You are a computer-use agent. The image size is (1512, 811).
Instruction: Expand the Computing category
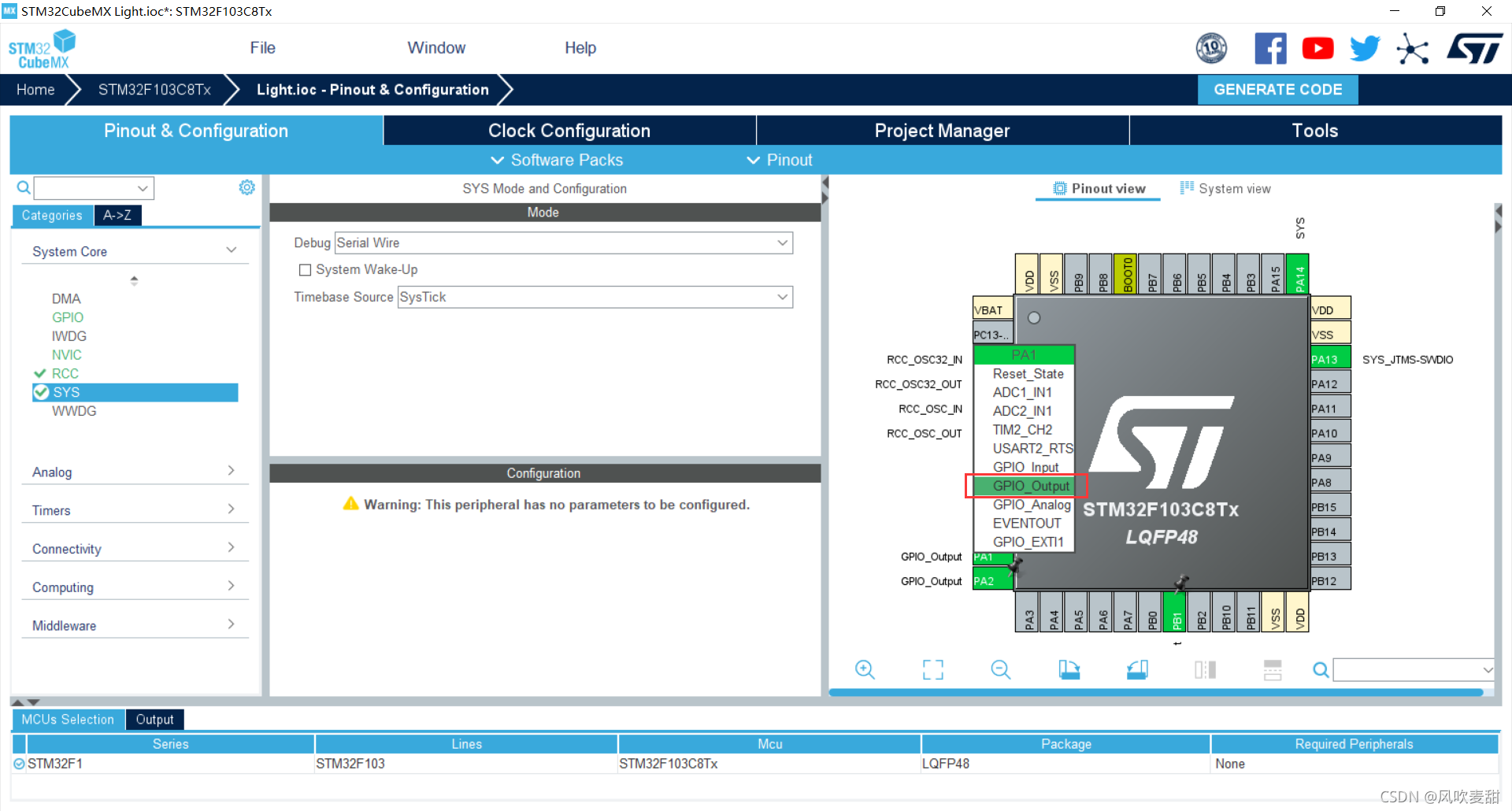tap(134, 587)
